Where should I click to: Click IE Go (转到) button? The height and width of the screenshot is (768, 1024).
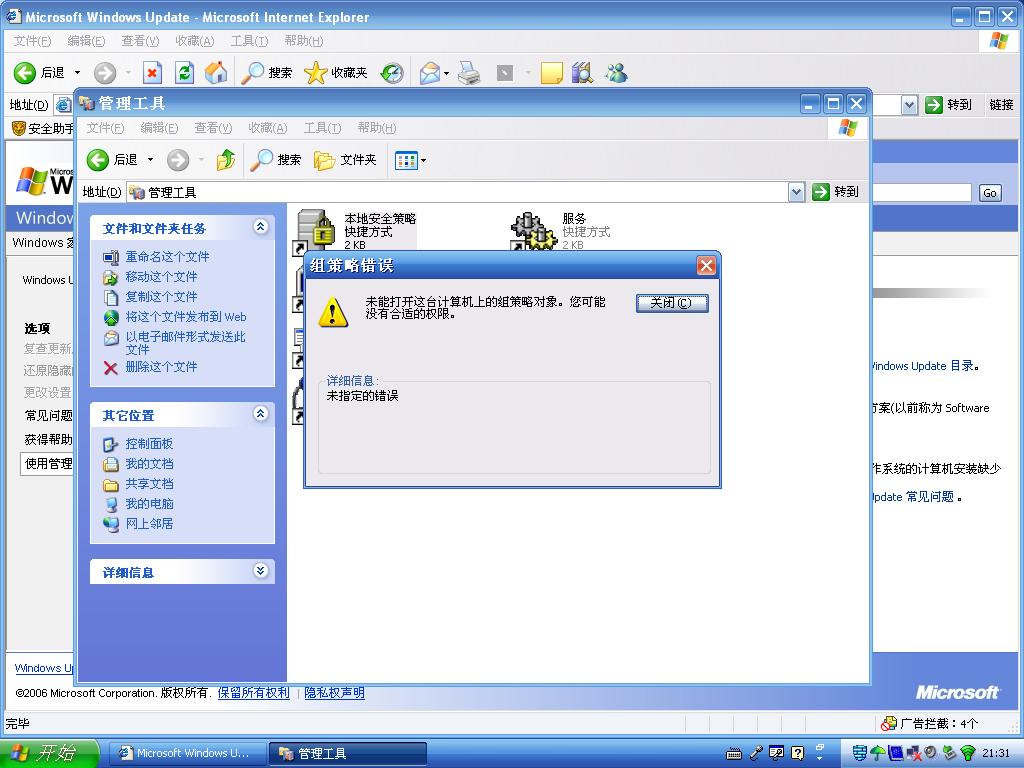point(949,104)
